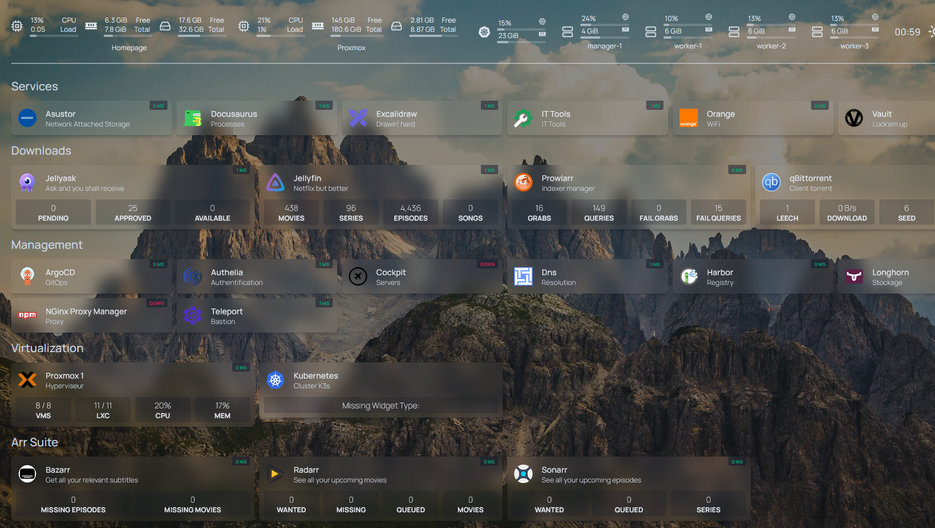Image resolution: width=935 pixels, height=528 pixels.
Task: Open Excalidraw via its icon
Action: [x=358, y=118]
